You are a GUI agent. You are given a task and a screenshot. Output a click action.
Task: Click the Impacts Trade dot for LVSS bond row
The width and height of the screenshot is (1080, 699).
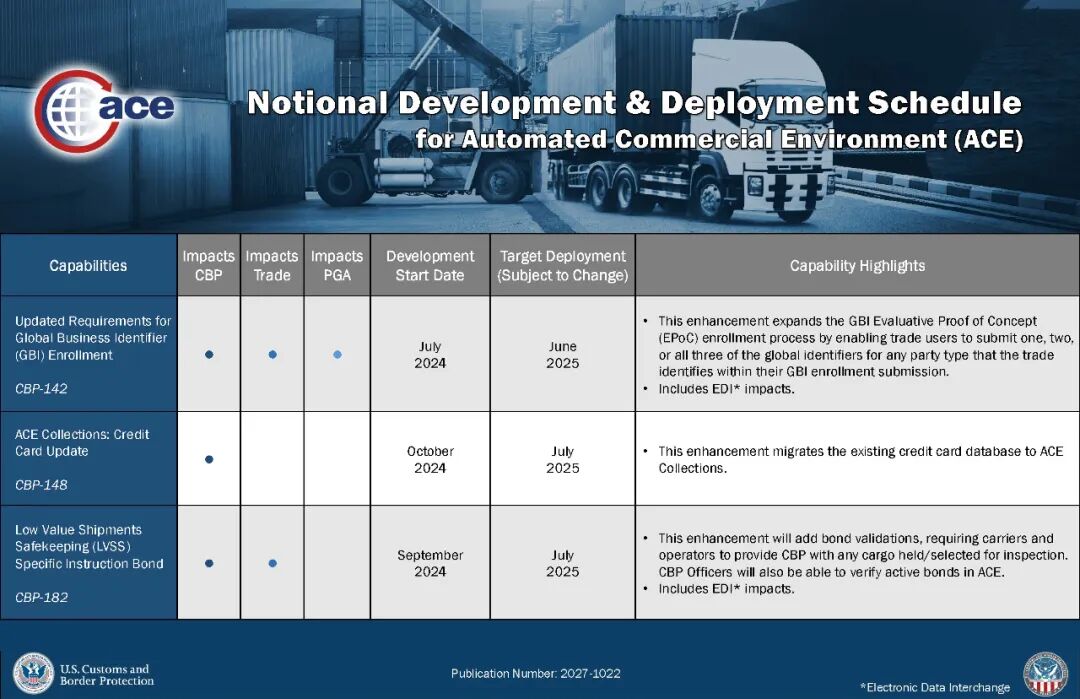tap(273, 563)
